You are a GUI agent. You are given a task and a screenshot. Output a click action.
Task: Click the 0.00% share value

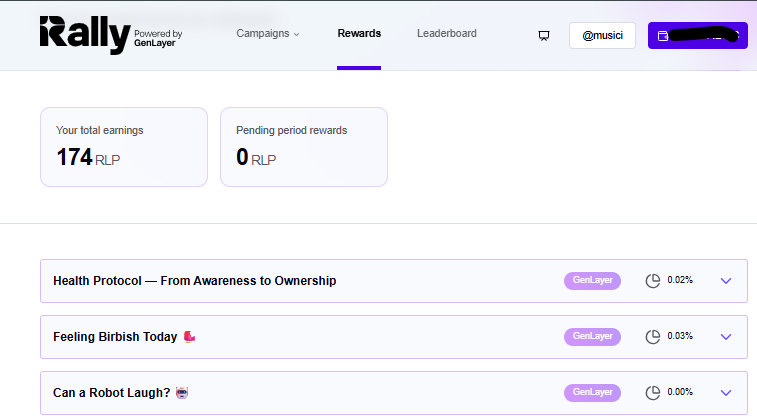(680, 392)
